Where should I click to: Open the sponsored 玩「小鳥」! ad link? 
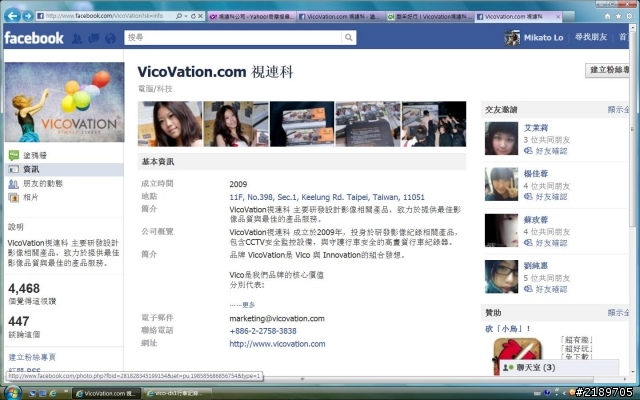507,329
